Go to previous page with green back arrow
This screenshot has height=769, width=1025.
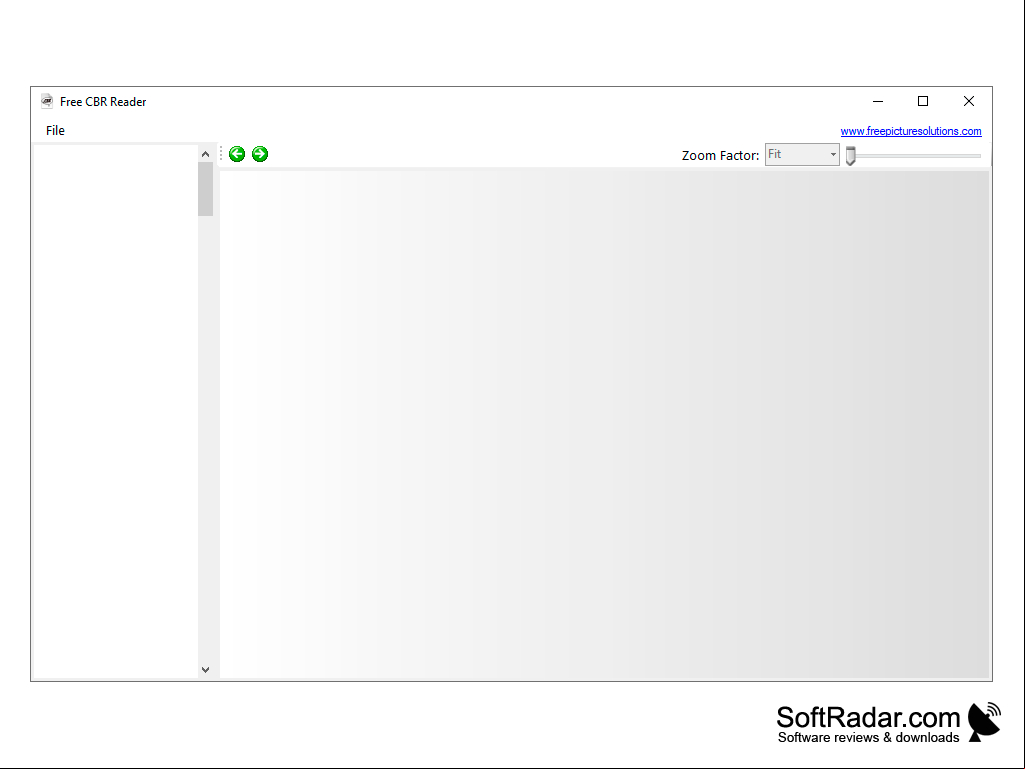pyautogui.click(x=237, y=154)
